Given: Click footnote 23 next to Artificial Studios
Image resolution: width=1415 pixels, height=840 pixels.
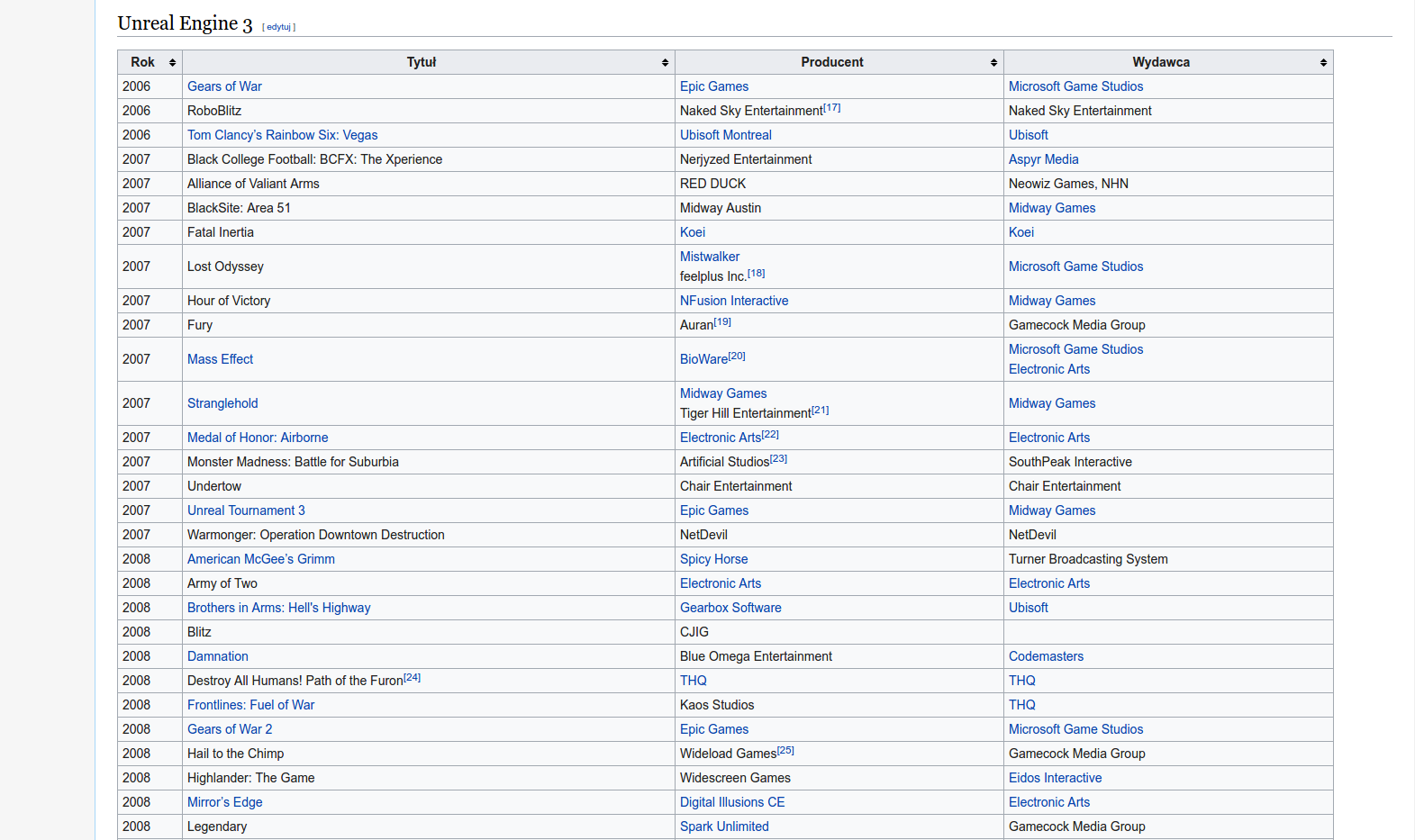Looking at the screenshot, I should [x=779, y=458].
